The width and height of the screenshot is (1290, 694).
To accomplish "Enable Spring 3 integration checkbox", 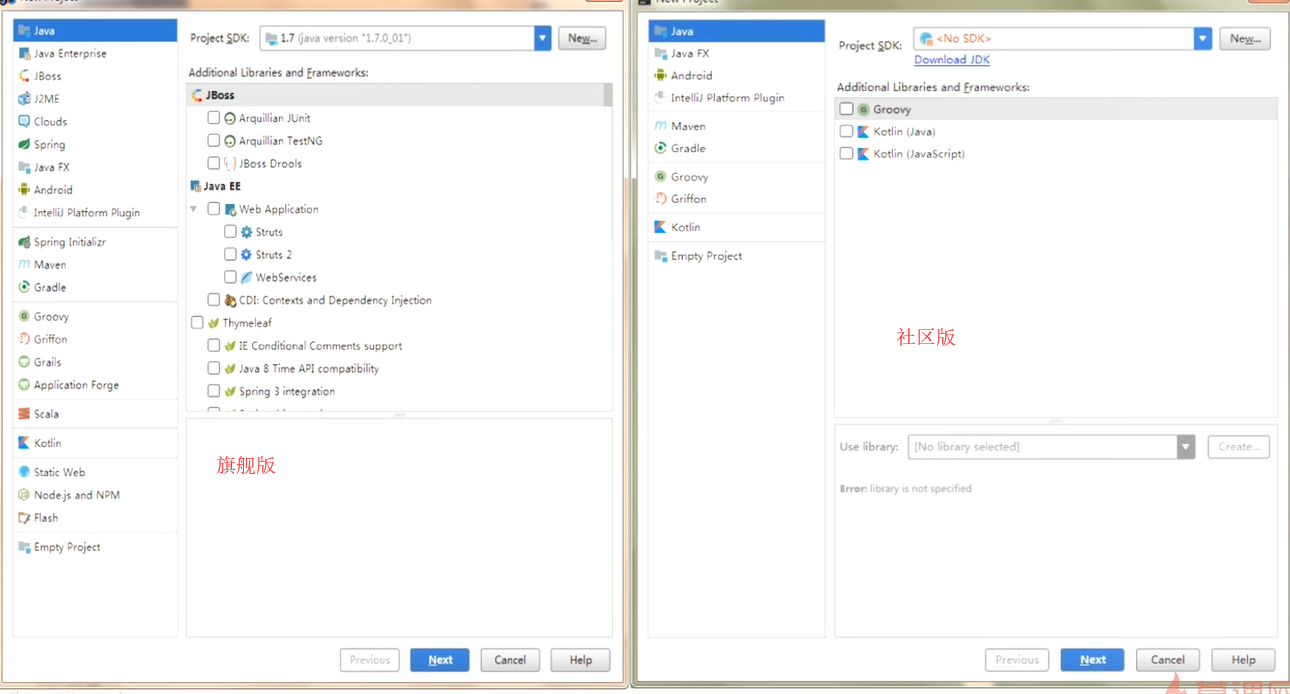I will (x=214, y=392).
